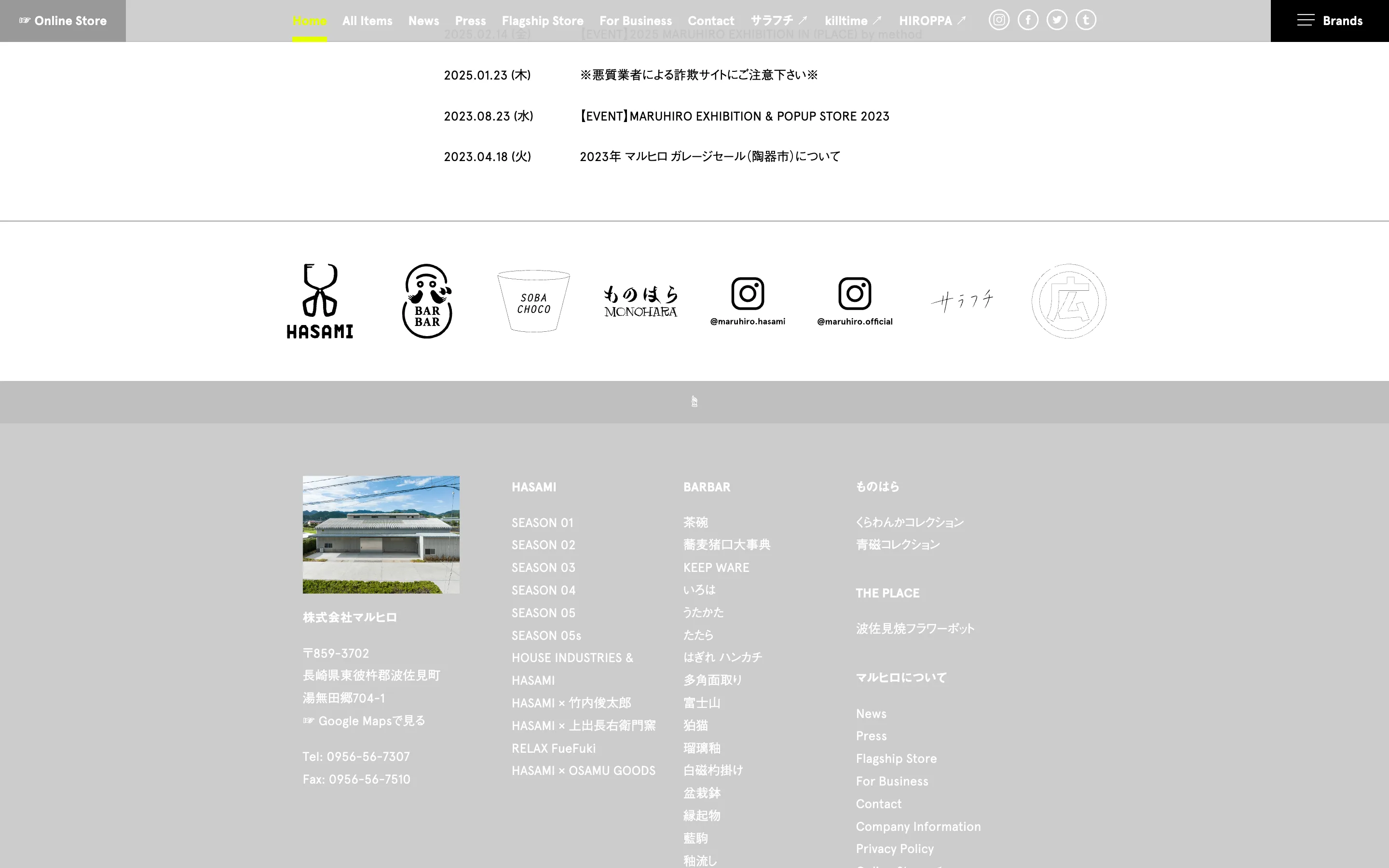
Task: Open MARUHIRO EXHIBITION & POPUP STORE 2023 news
Action: pyautogui.click(x=734, y=116)
